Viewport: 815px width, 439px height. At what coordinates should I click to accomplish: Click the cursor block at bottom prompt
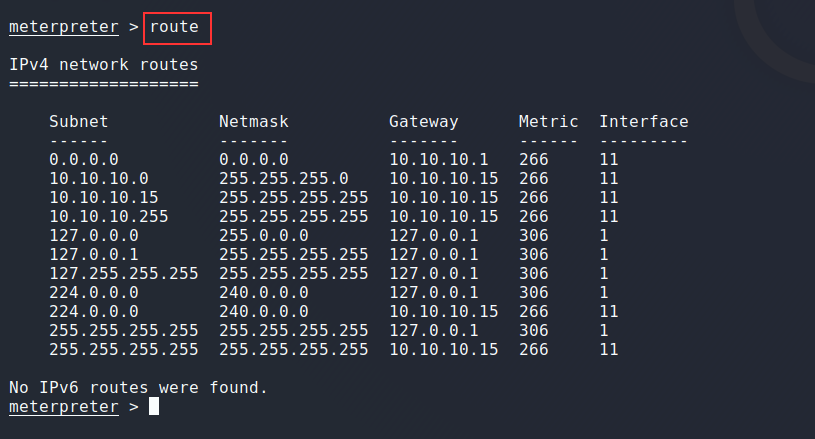tap(154, 406)
